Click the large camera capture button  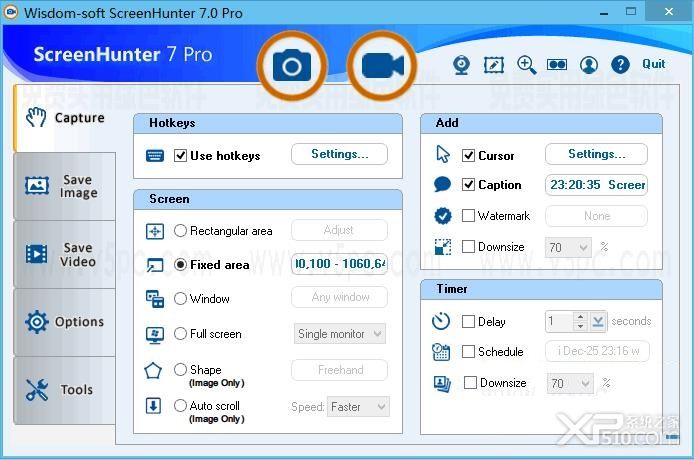click(292, 66)
